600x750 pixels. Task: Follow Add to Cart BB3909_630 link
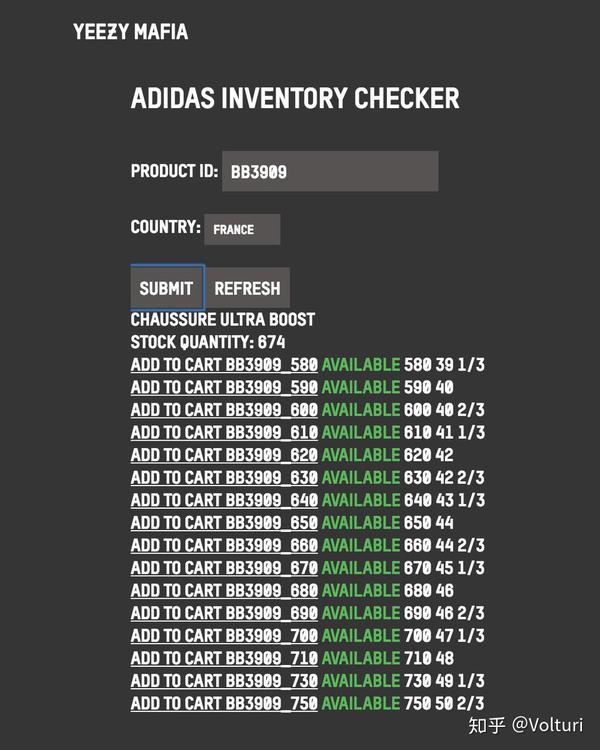(224, 477)
